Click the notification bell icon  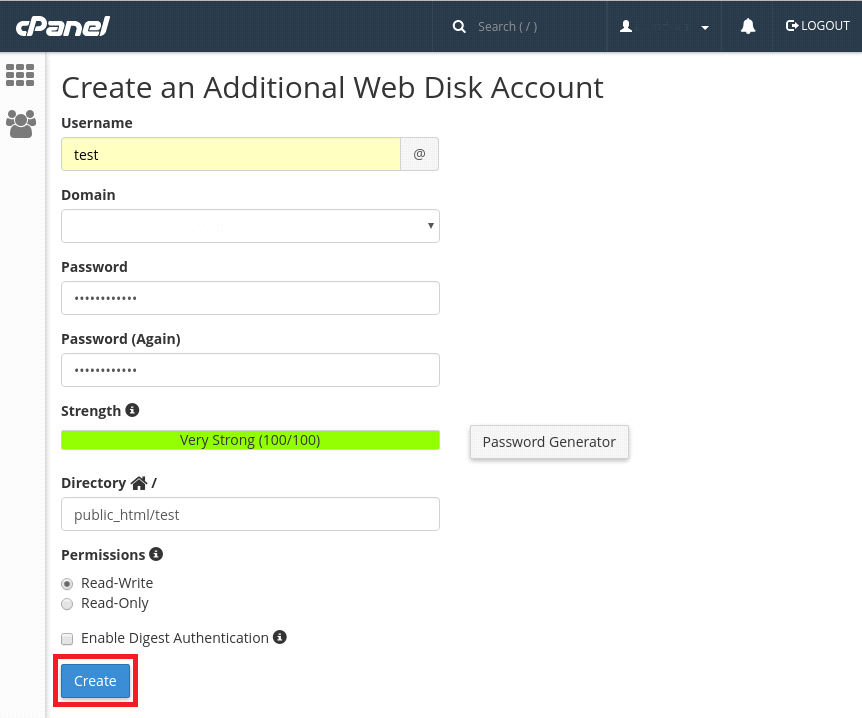(x=747, y=26)
